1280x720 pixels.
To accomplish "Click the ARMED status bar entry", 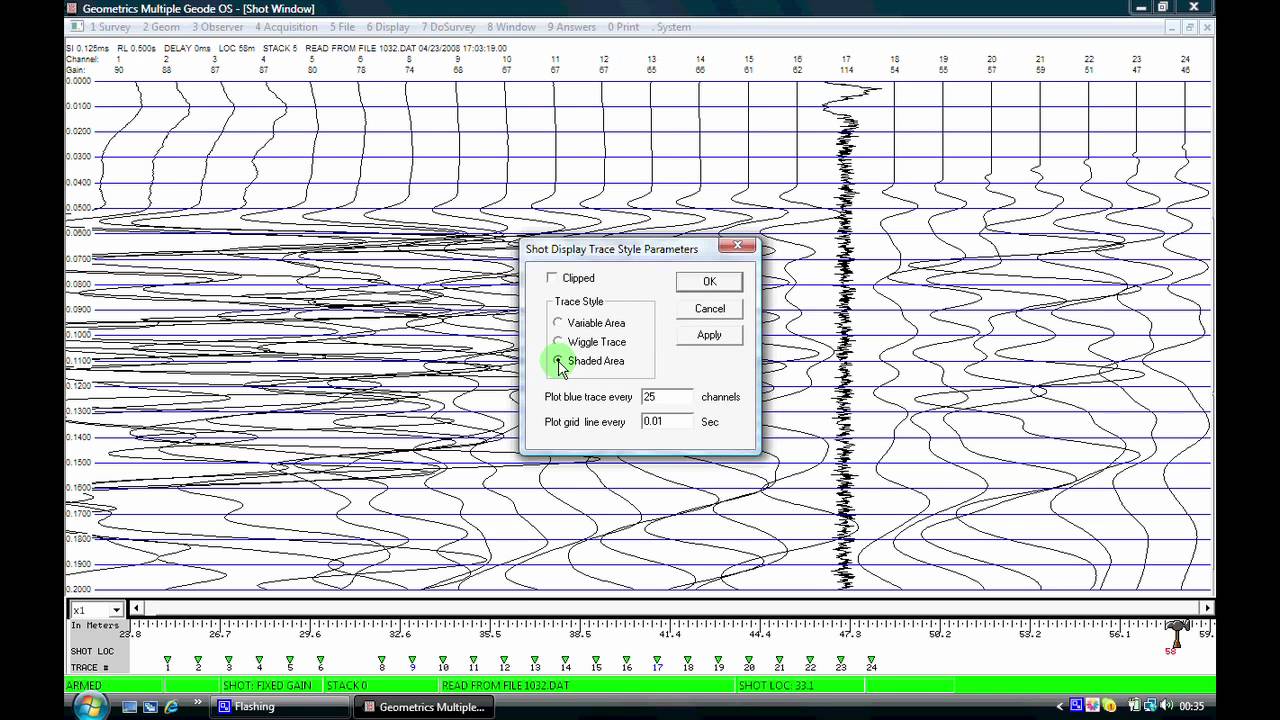I will [x=112, y=685].
